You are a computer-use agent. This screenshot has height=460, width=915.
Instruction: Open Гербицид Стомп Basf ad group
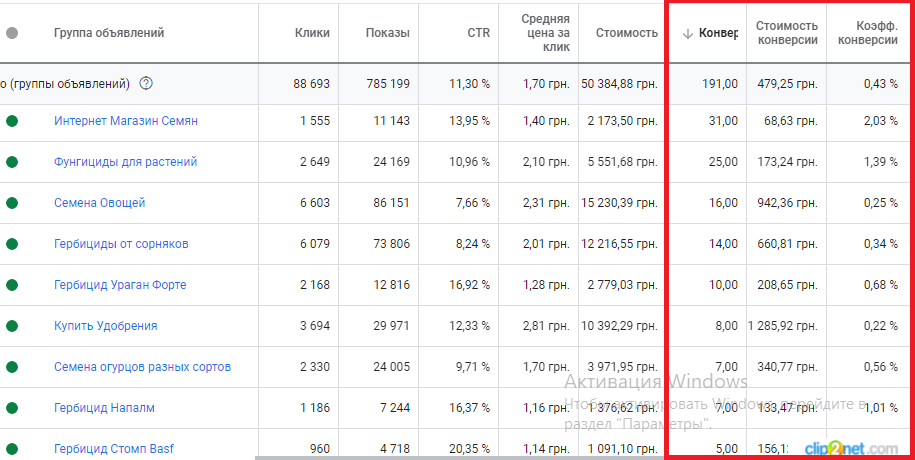pyautogui.click(x=114, y=448)
